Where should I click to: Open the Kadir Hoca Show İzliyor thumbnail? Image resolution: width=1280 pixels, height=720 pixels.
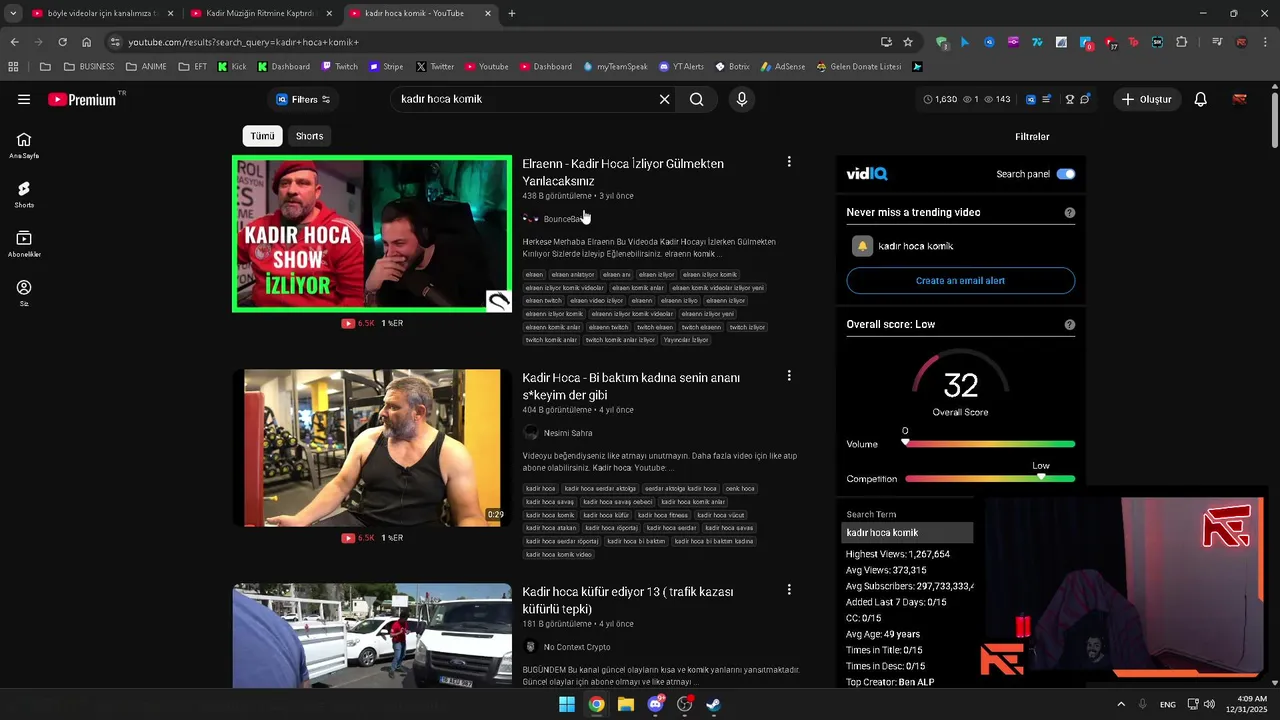coord(372,233)
